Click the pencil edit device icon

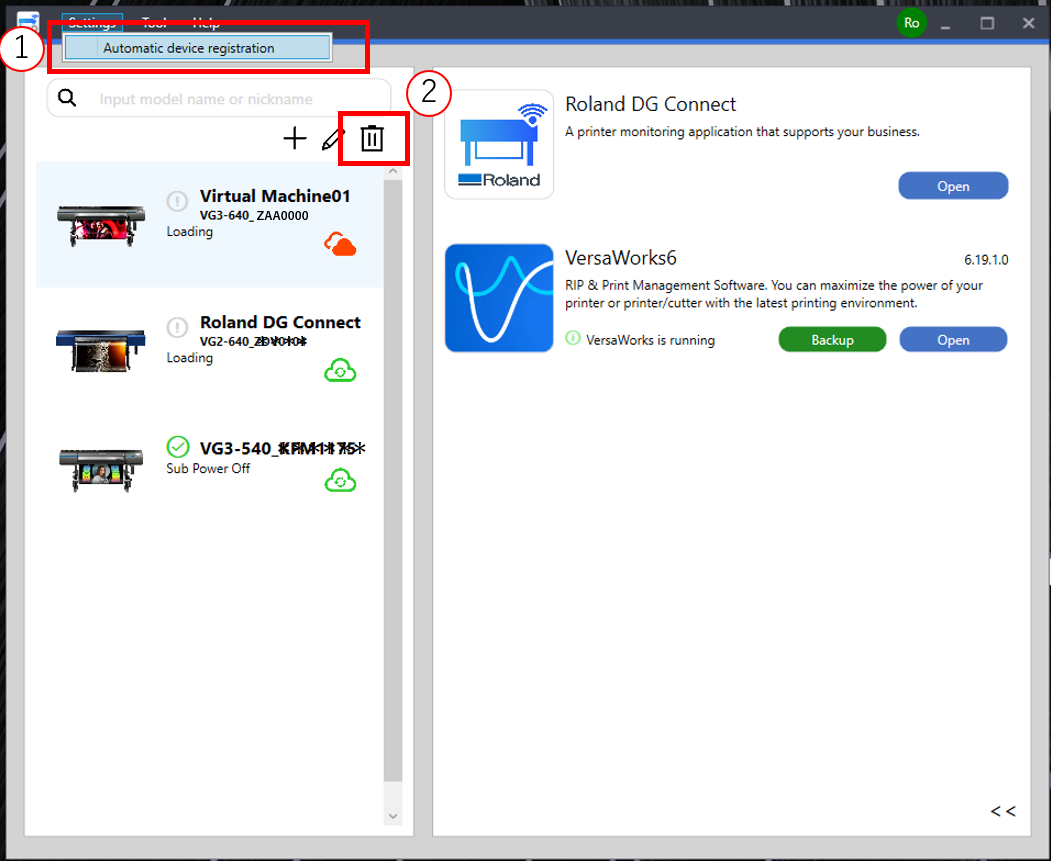pos(331,139)
